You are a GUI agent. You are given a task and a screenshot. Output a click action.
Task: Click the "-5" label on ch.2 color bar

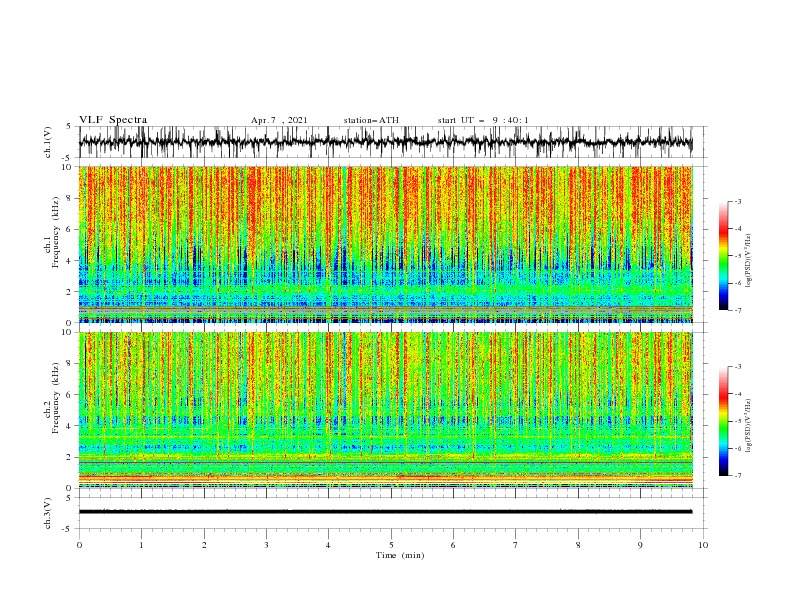click(x=737, y=421)
